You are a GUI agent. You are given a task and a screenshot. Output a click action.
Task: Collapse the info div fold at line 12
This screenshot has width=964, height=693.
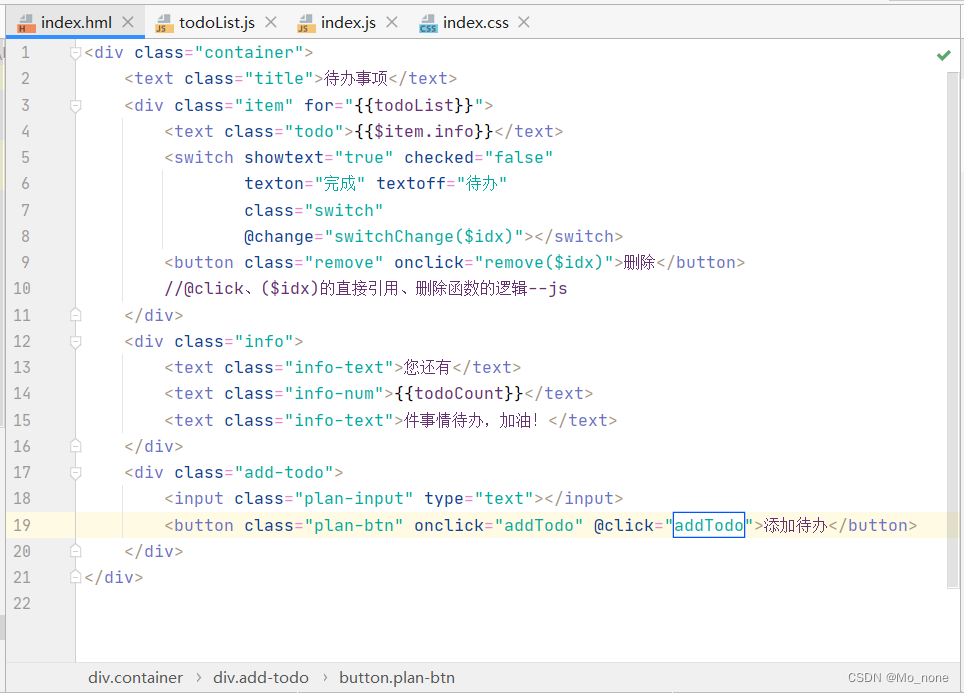point(76,341)
